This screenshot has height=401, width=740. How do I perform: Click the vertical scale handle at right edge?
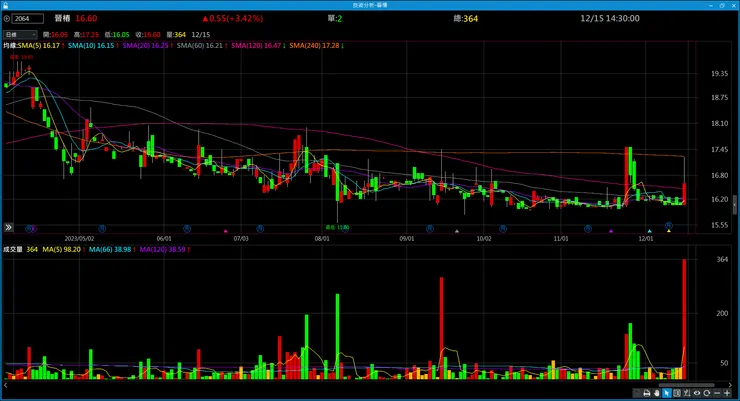pos(735,205)
